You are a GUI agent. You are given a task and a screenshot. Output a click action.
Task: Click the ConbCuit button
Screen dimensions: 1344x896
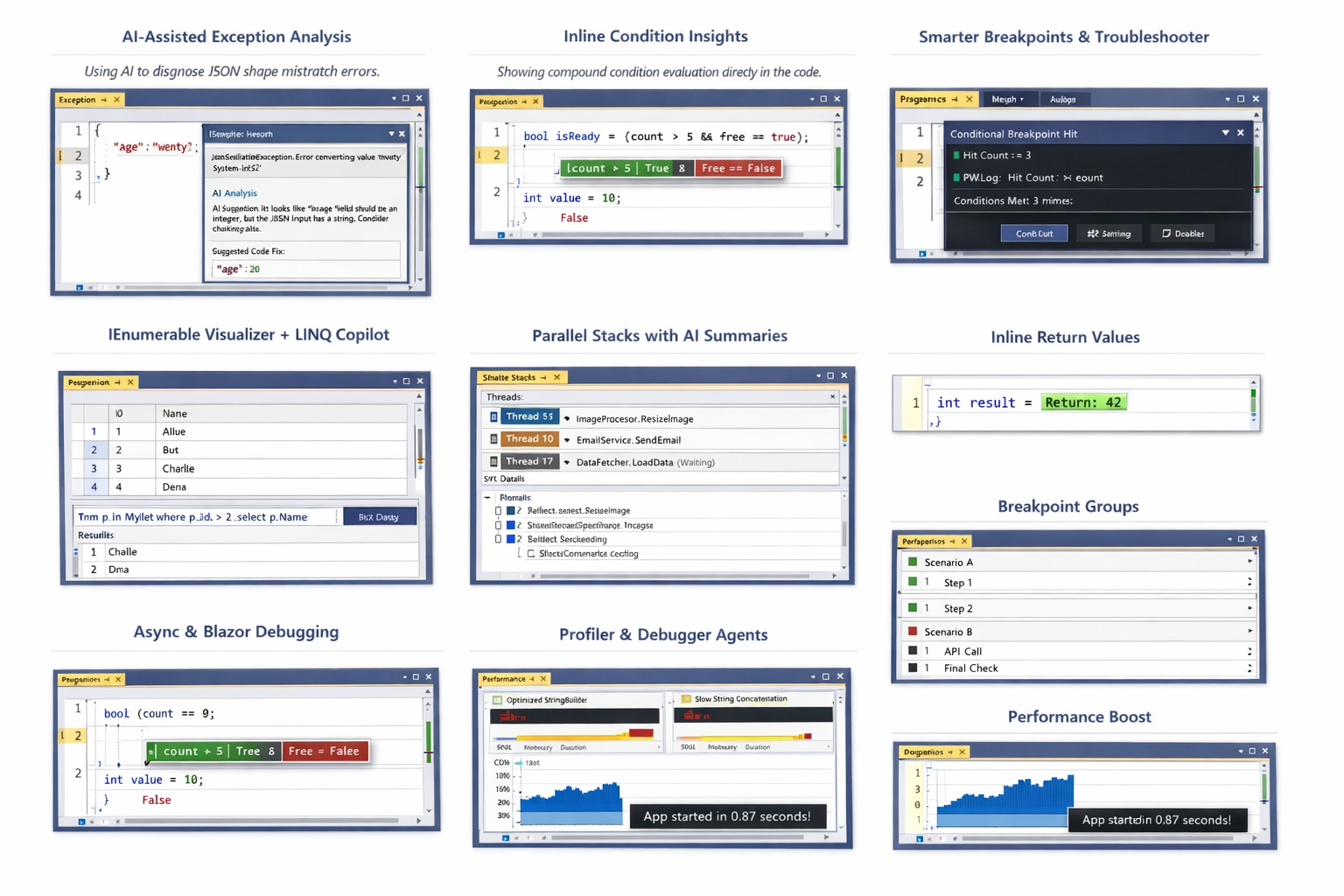click(x=1034, y=234)
